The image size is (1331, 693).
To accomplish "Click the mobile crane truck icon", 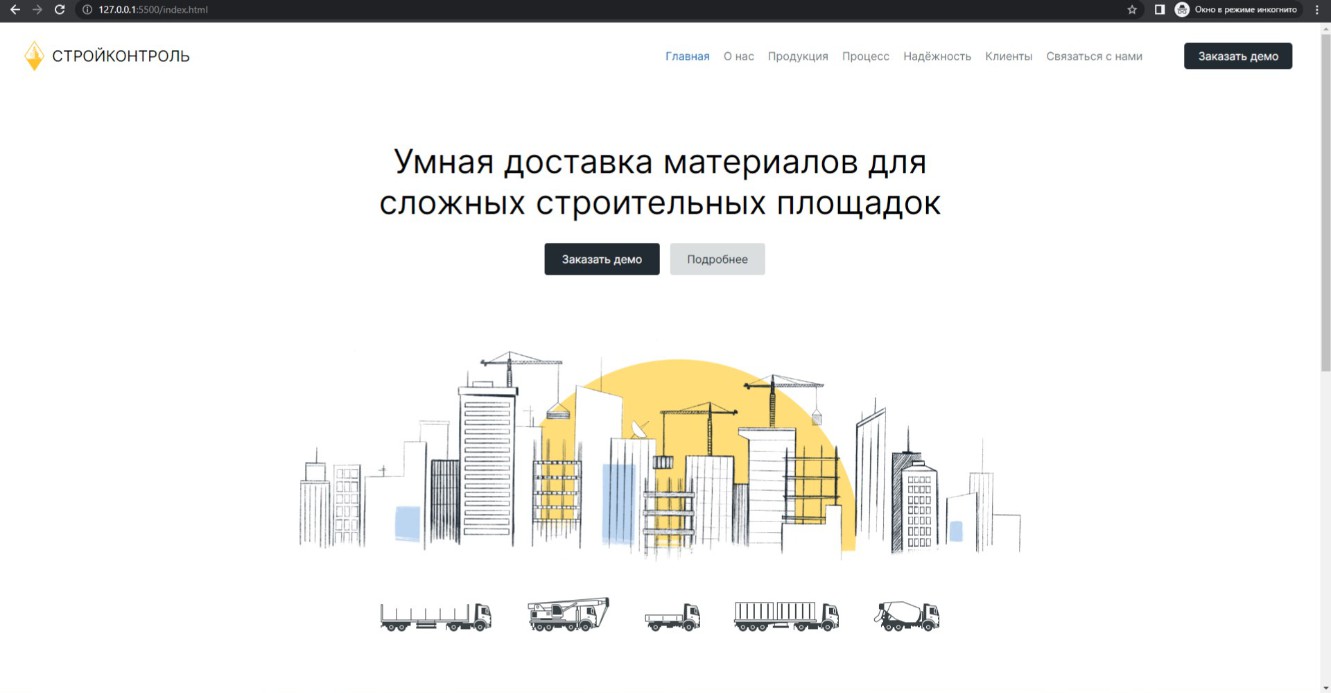I will (568, 614).
